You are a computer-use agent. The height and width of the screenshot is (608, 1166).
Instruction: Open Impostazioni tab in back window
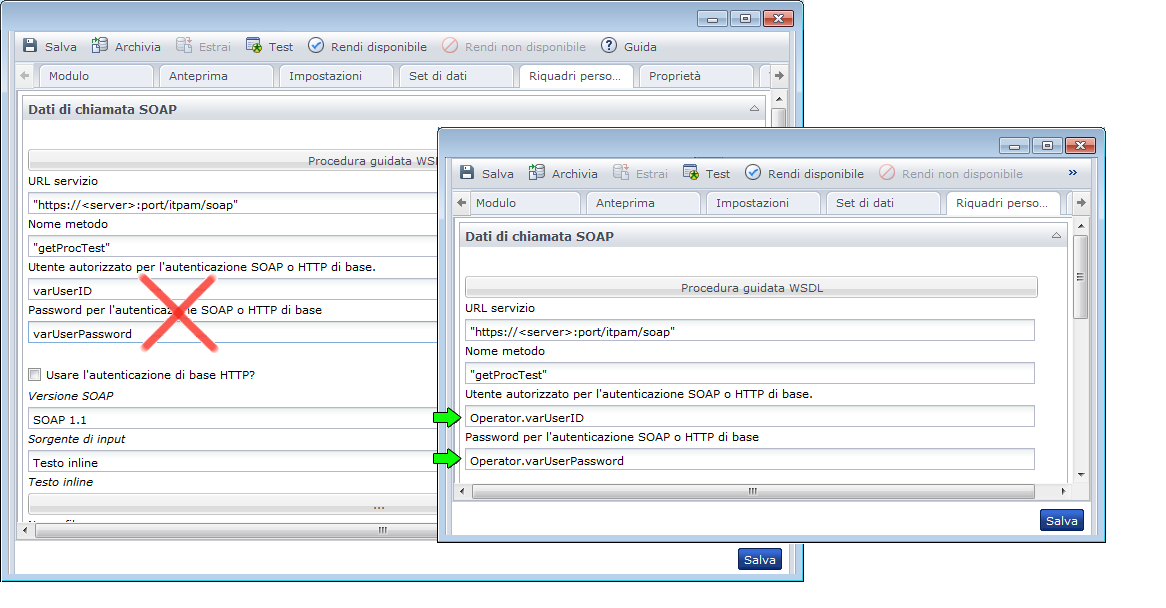(x=336, y=76)
